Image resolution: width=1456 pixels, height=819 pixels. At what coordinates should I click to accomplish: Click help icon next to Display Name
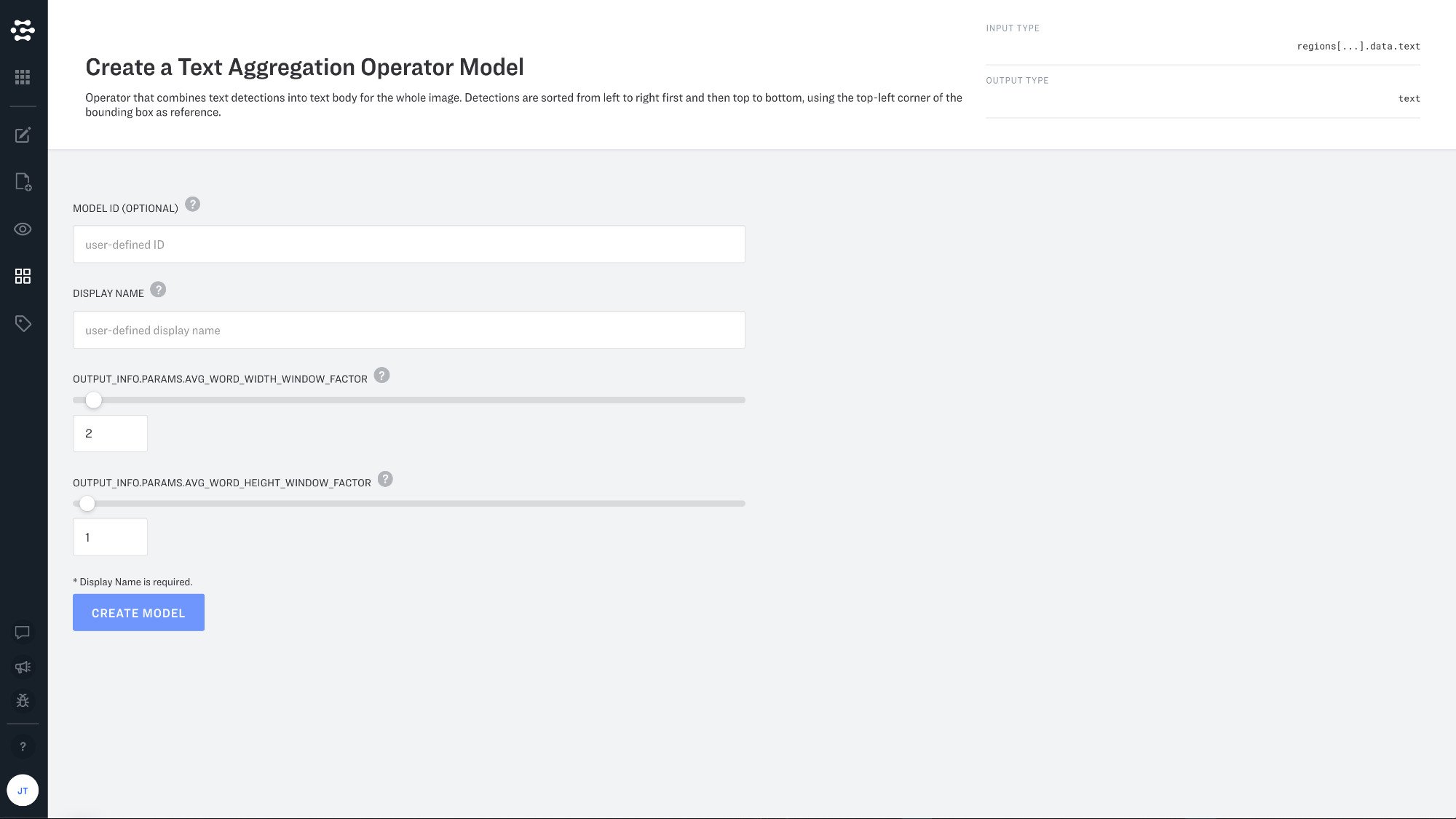(158, 290)
